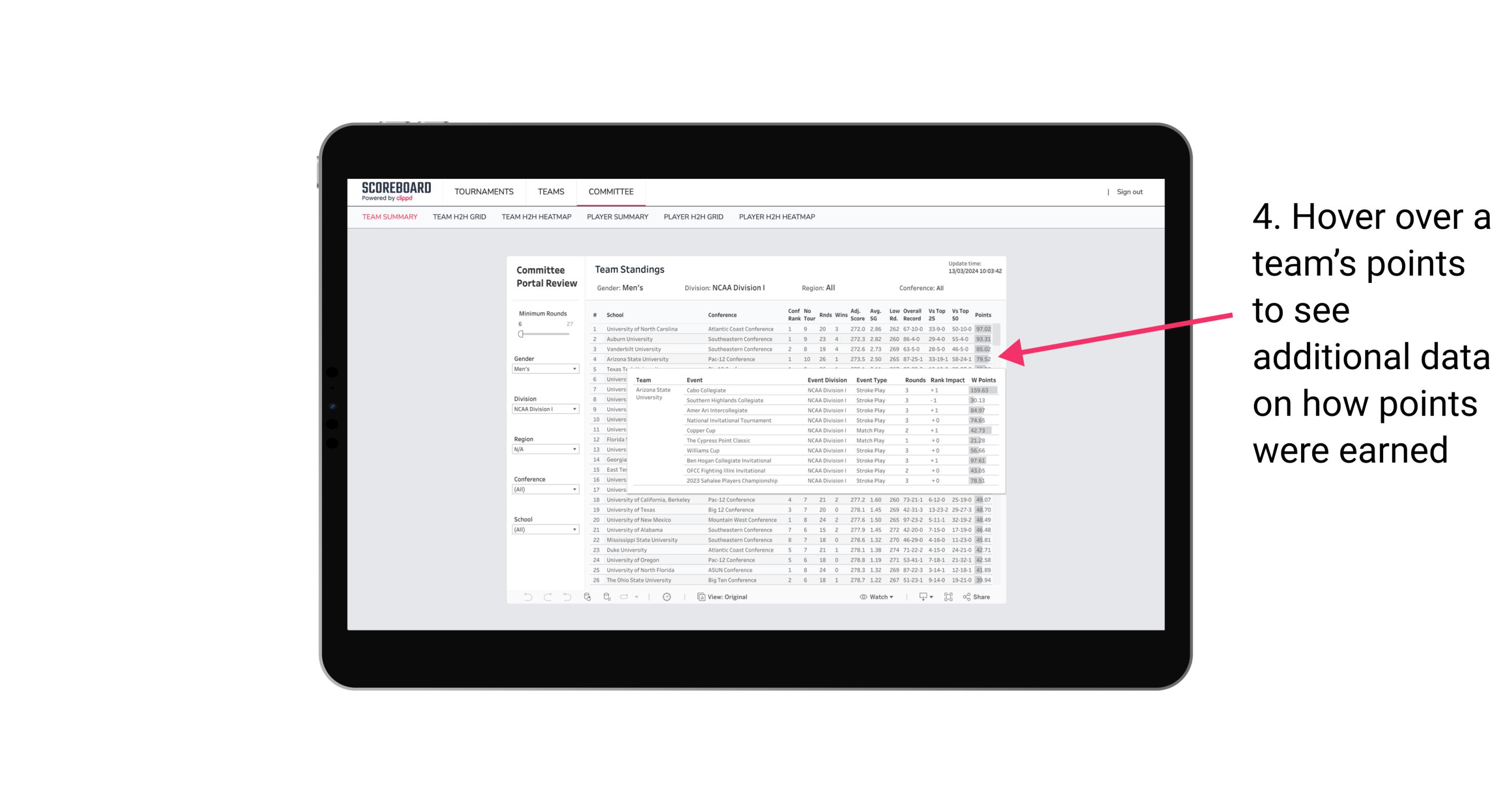Click the View Original button icon
This screenshot has height=812, width=1510.
pyautogui.click(x=700, y=597)
